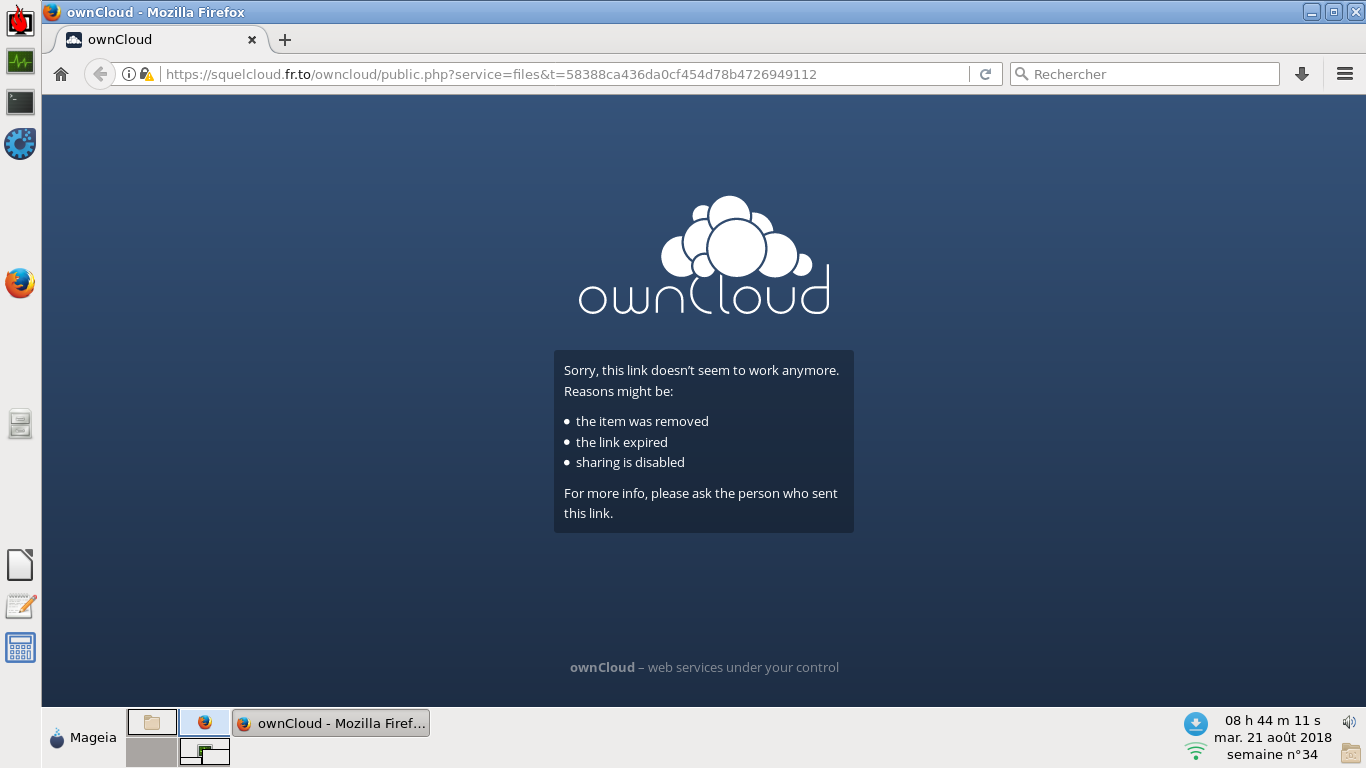Open Firefox's hamburger menu
1366x768 pixels.
(x=1345, y=73)
